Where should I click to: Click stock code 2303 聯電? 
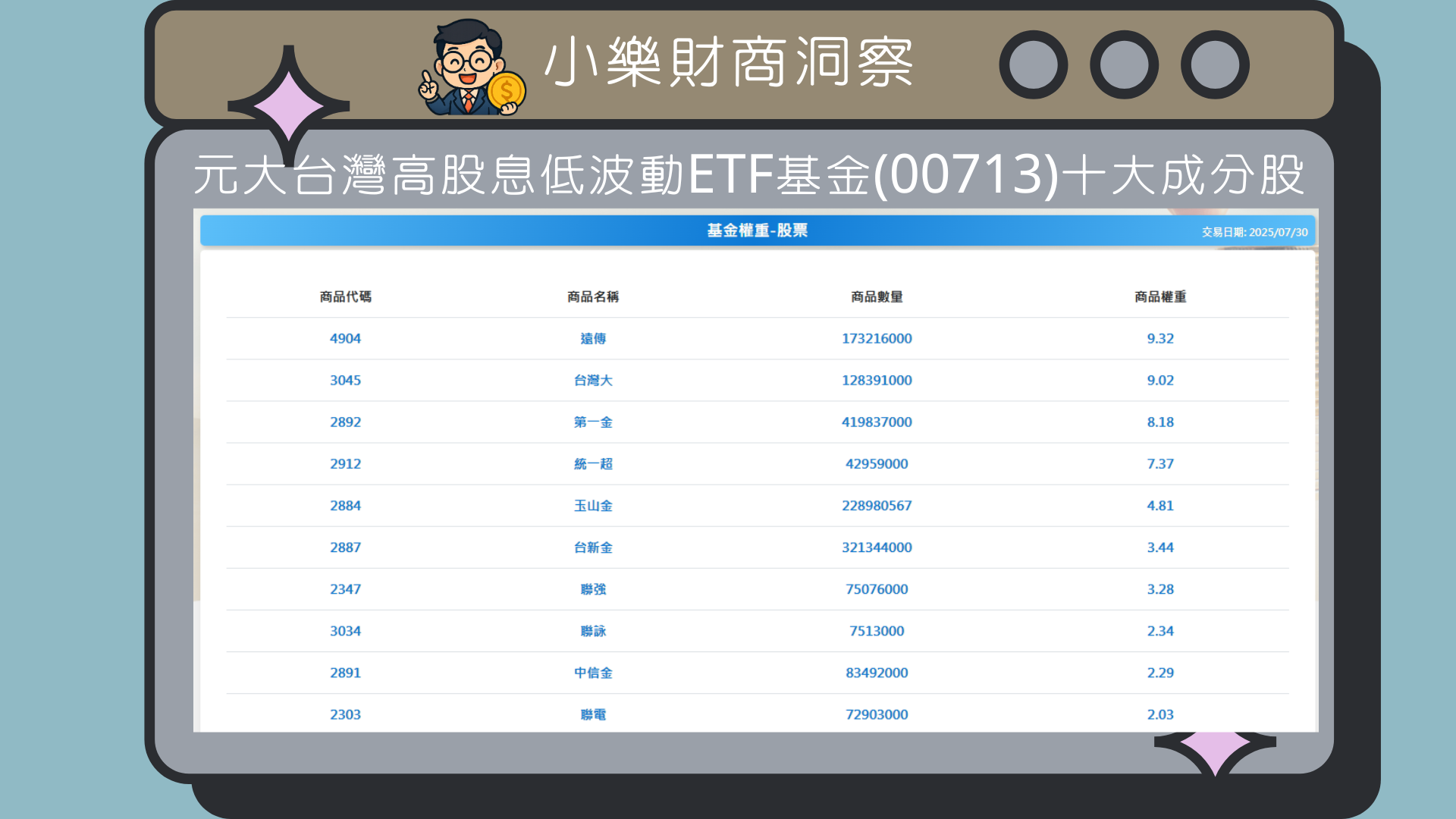coord(346,714)
